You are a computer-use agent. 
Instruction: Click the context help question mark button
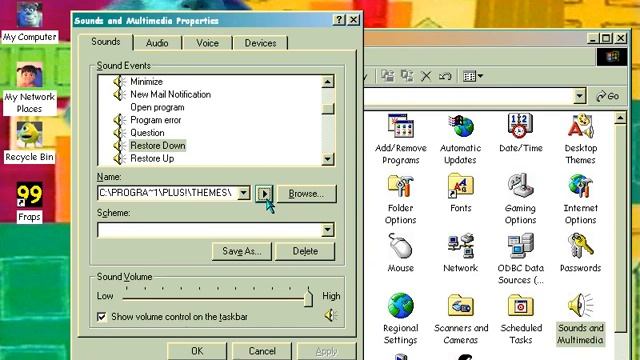[339, 20]
